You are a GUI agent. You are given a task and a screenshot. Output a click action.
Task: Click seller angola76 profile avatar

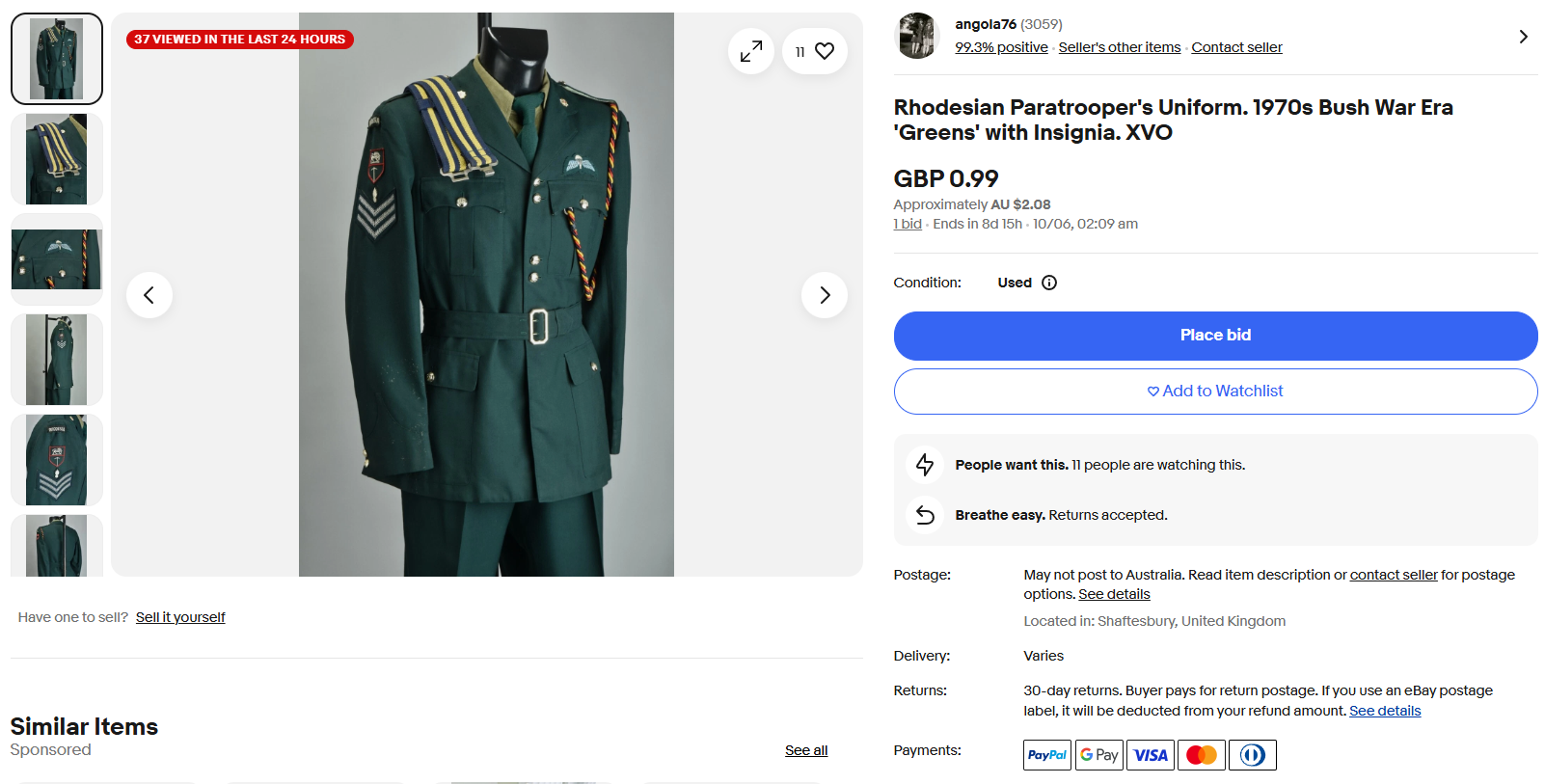(x=916, y=36)
